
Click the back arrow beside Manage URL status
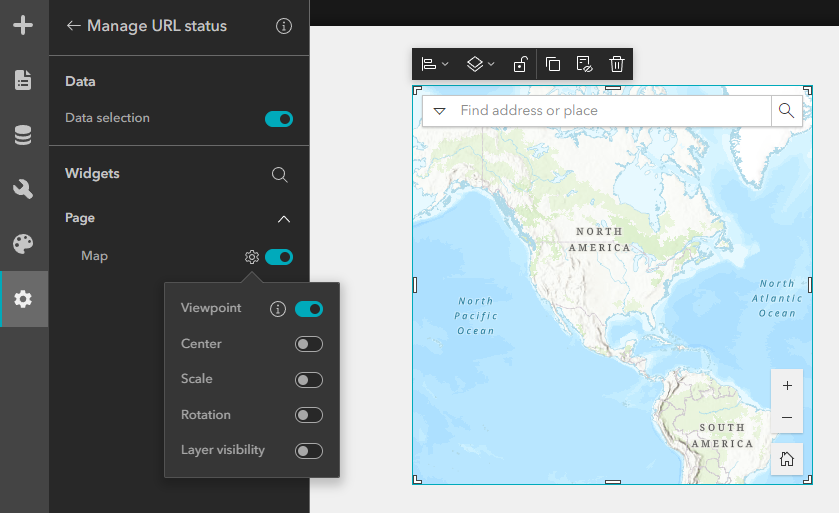pos(73,26)
